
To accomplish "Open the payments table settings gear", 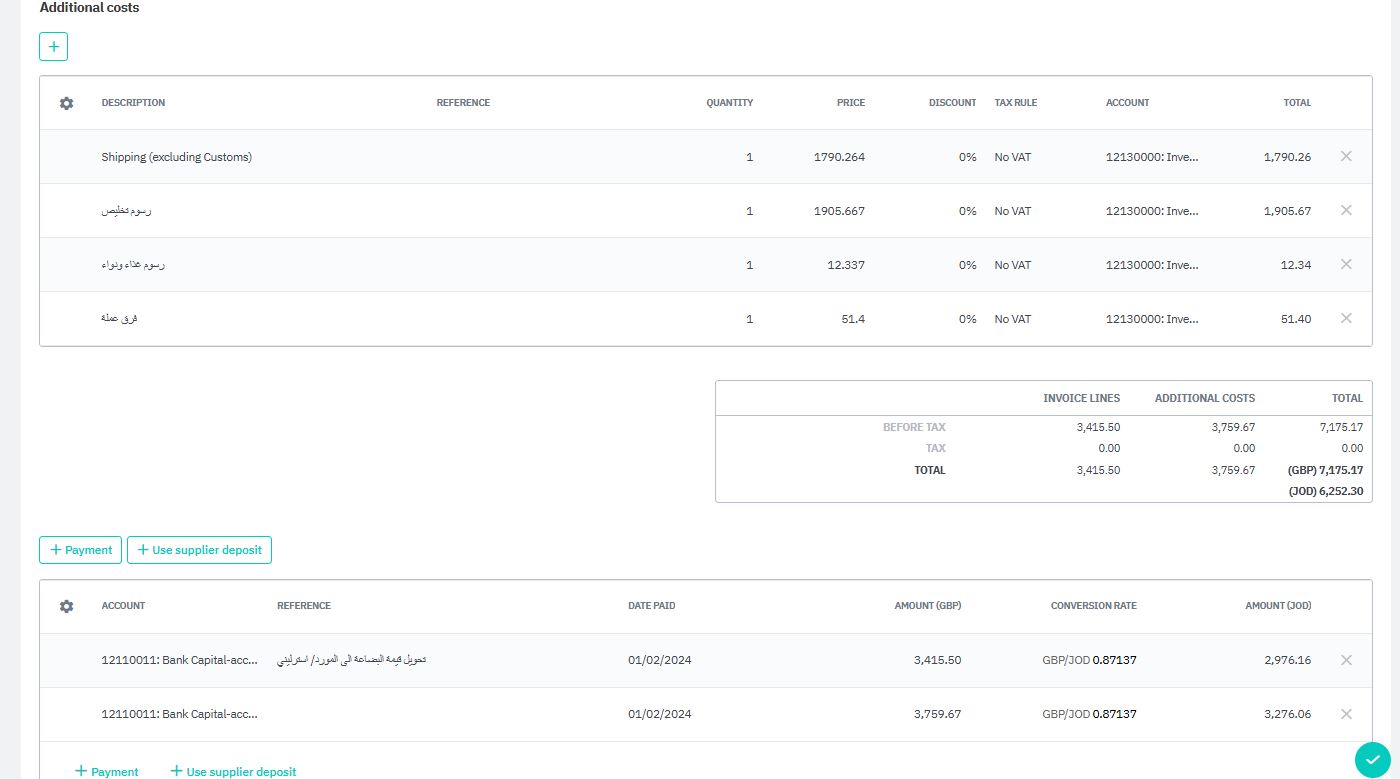I will (x=67, y=606).
